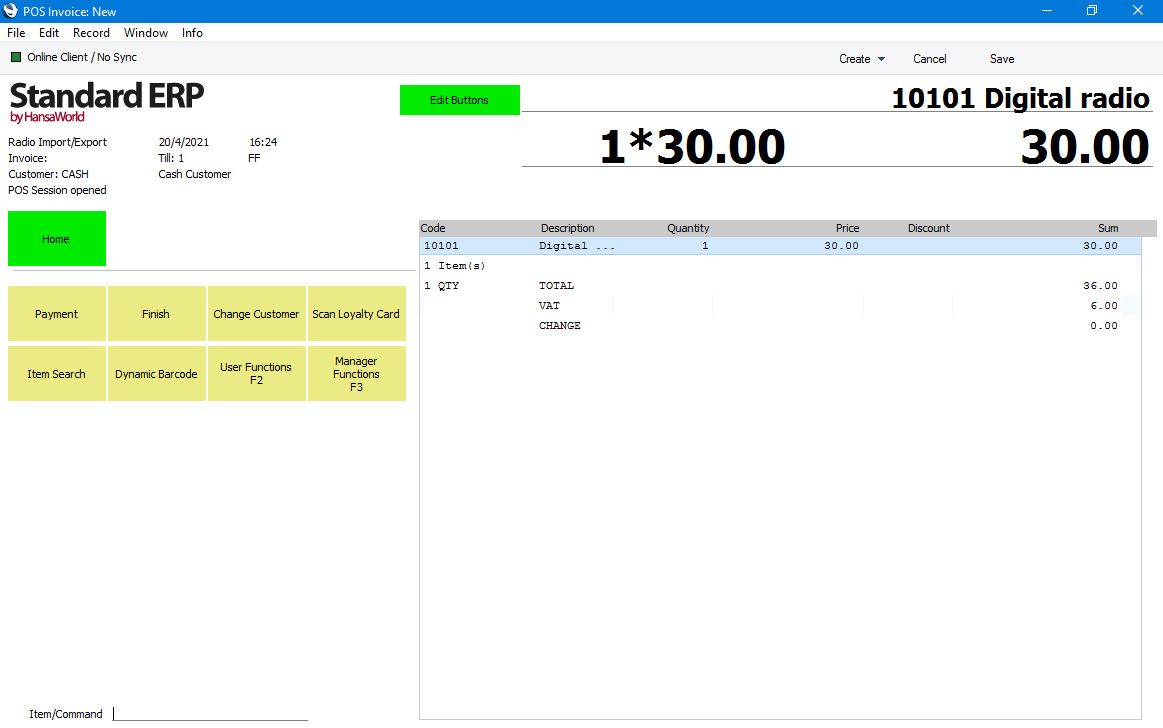Image resolution: width=1163 pixels, height=728 pixels.
Task: Open the File menu
Action: pyautogui.click(x=16, y=33)
